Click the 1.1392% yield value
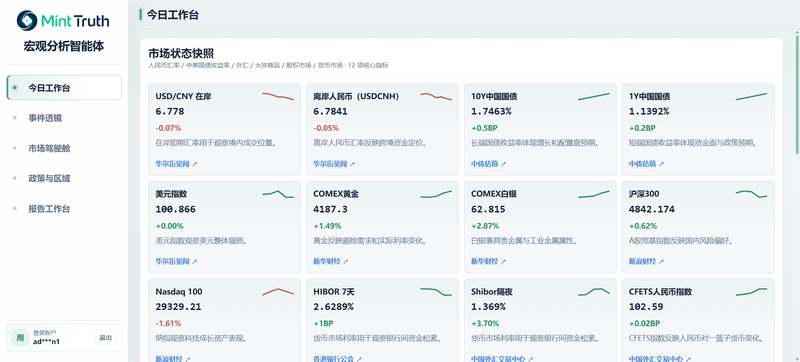 coord(649,111)
